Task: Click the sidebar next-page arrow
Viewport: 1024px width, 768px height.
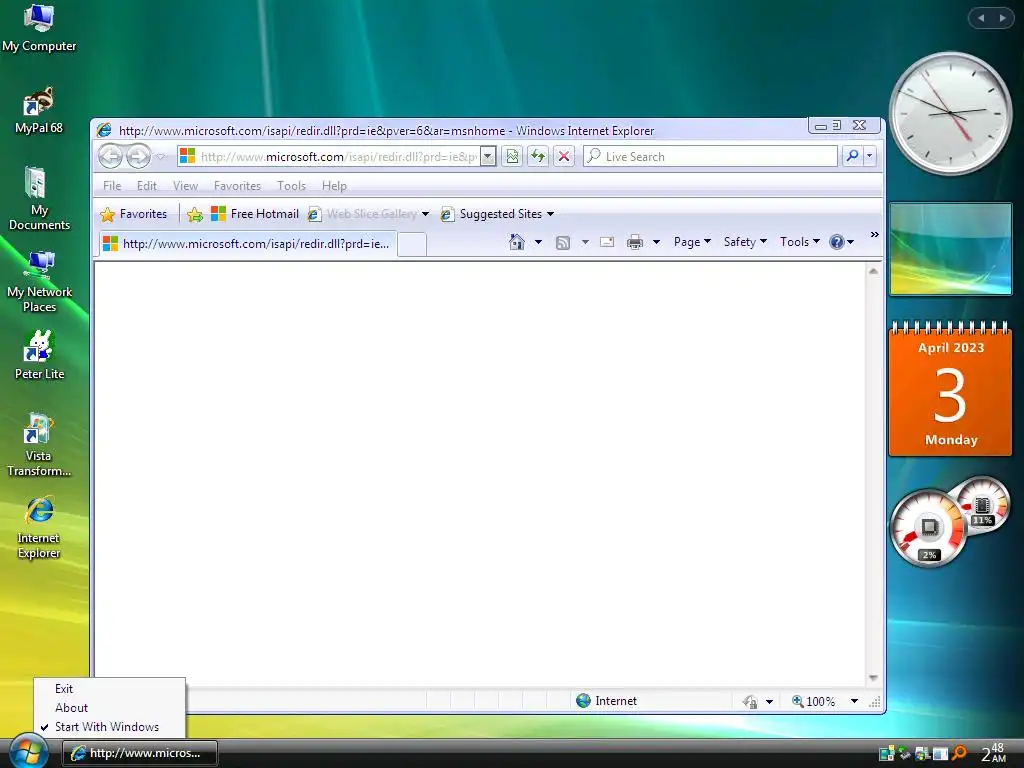Action: tap(1002, 18)
